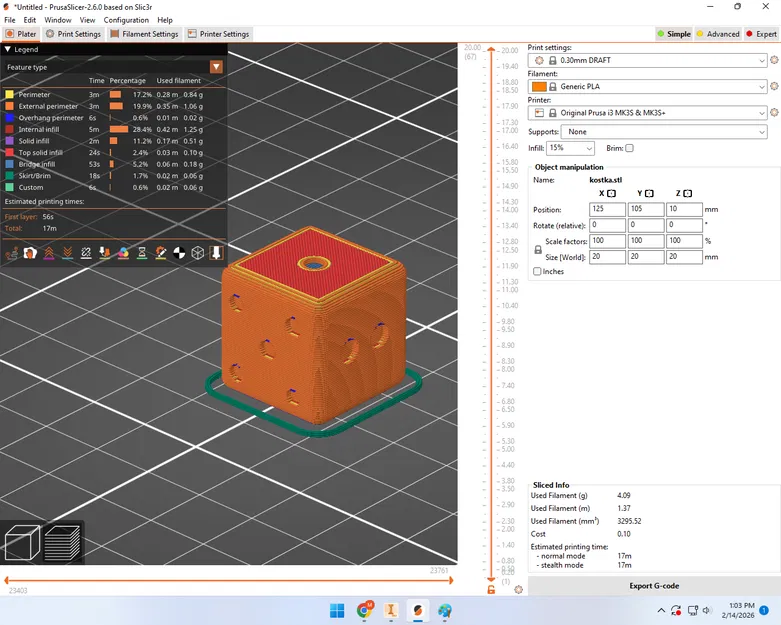The width and height of the screenshot is (781, 625).
Task: Switch to Filament Settings tab
Action: [x=144, y=34]
